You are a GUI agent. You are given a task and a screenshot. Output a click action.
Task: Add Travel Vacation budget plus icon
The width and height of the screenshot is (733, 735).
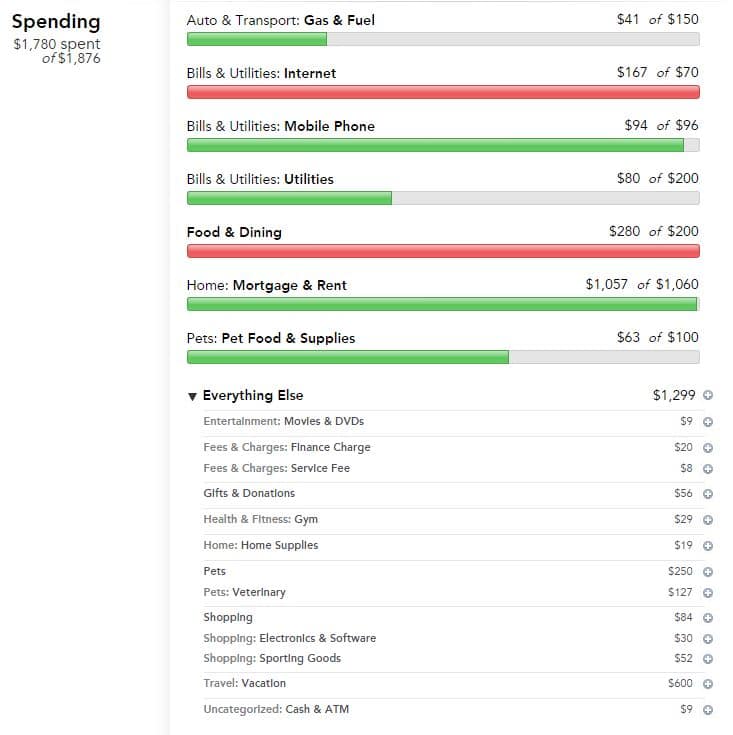point(708,684)
